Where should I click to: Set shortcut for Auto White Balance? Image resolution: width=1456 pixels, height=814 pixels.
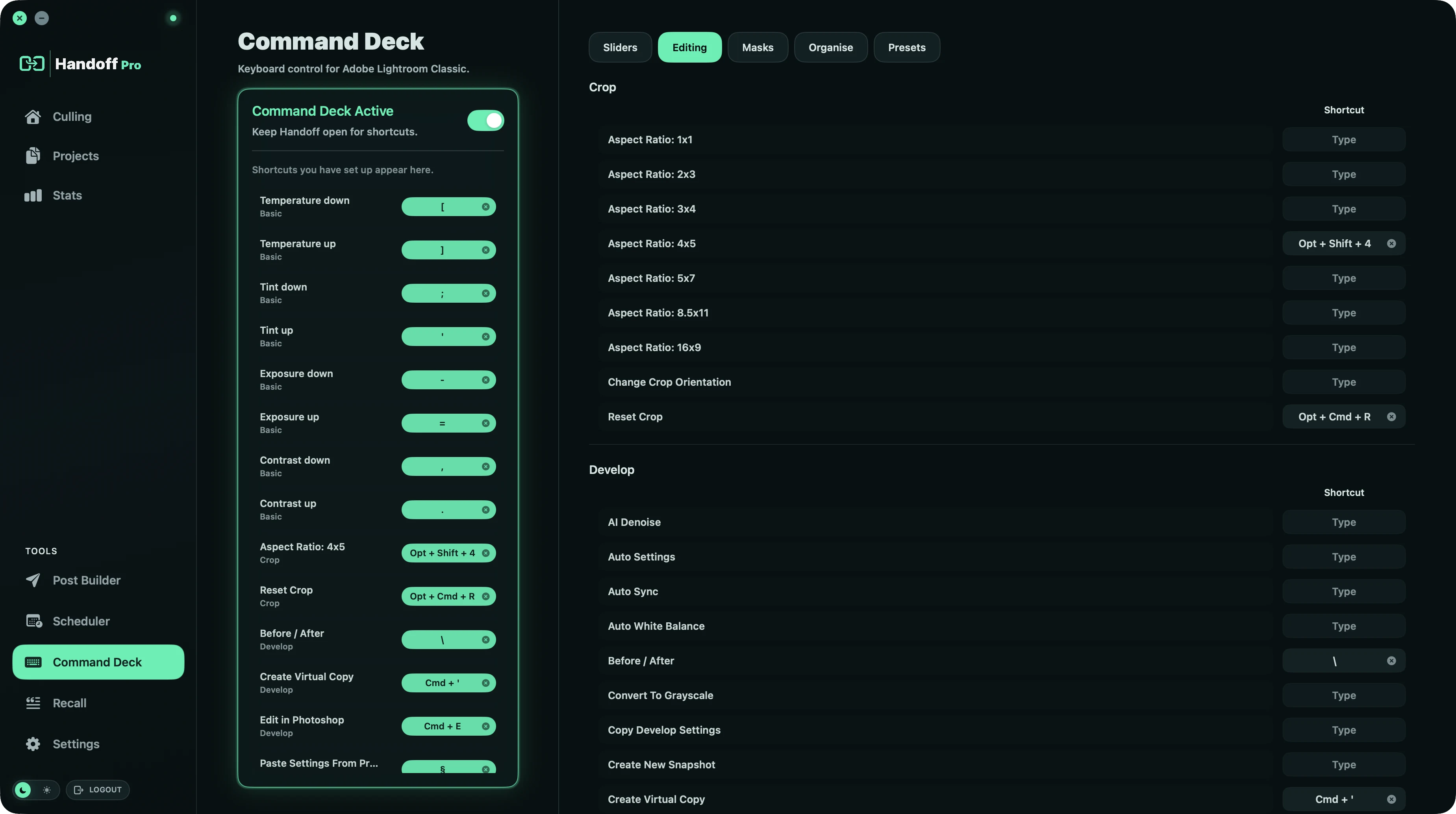1343,626
